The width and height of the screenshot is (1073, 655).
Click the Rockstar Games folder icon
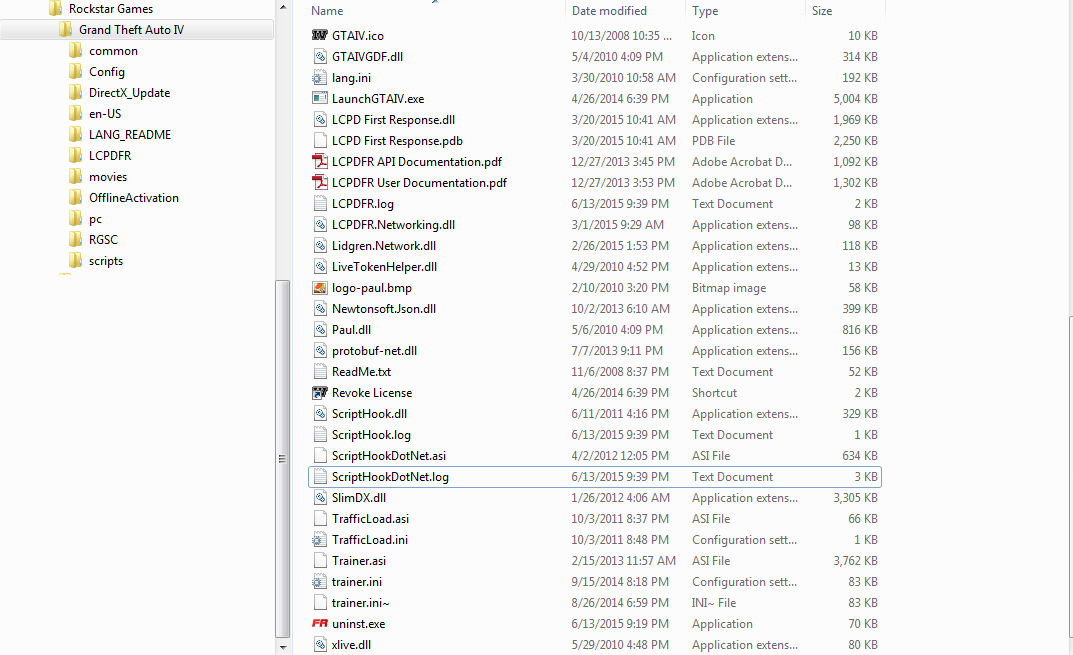point(55,8)
